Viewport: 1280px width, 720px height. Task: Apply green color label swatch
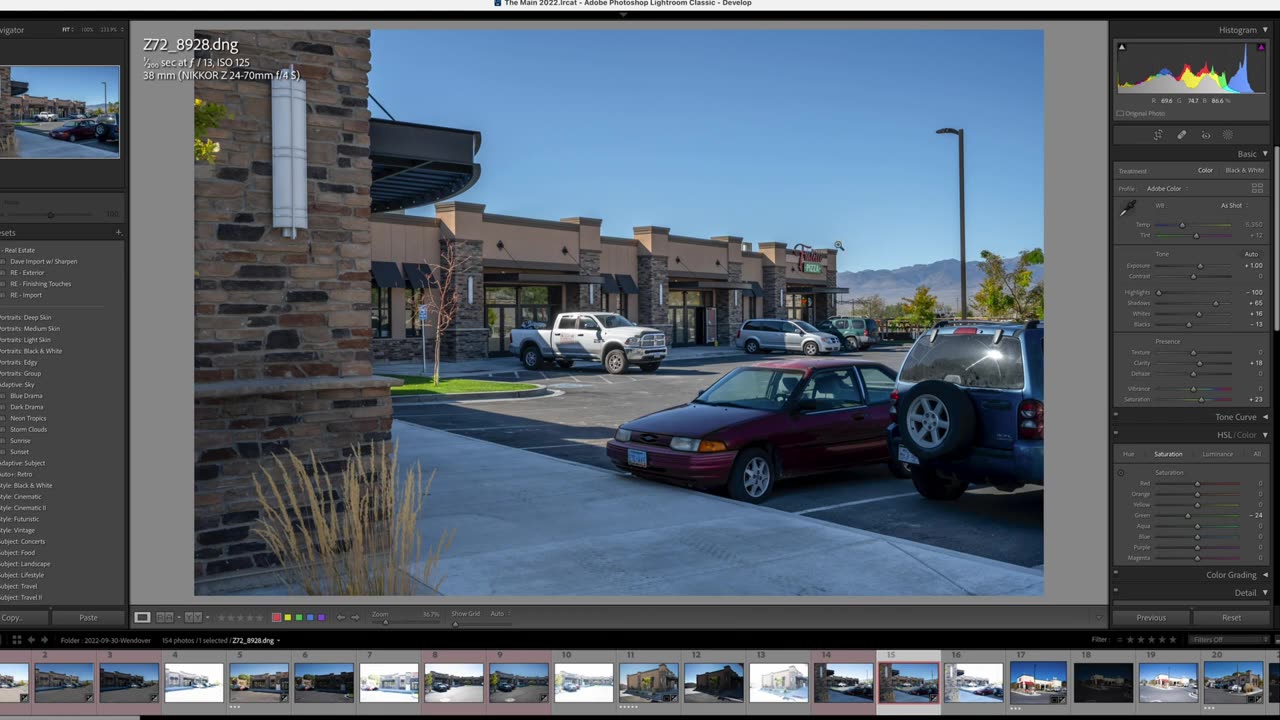(298, 617)
